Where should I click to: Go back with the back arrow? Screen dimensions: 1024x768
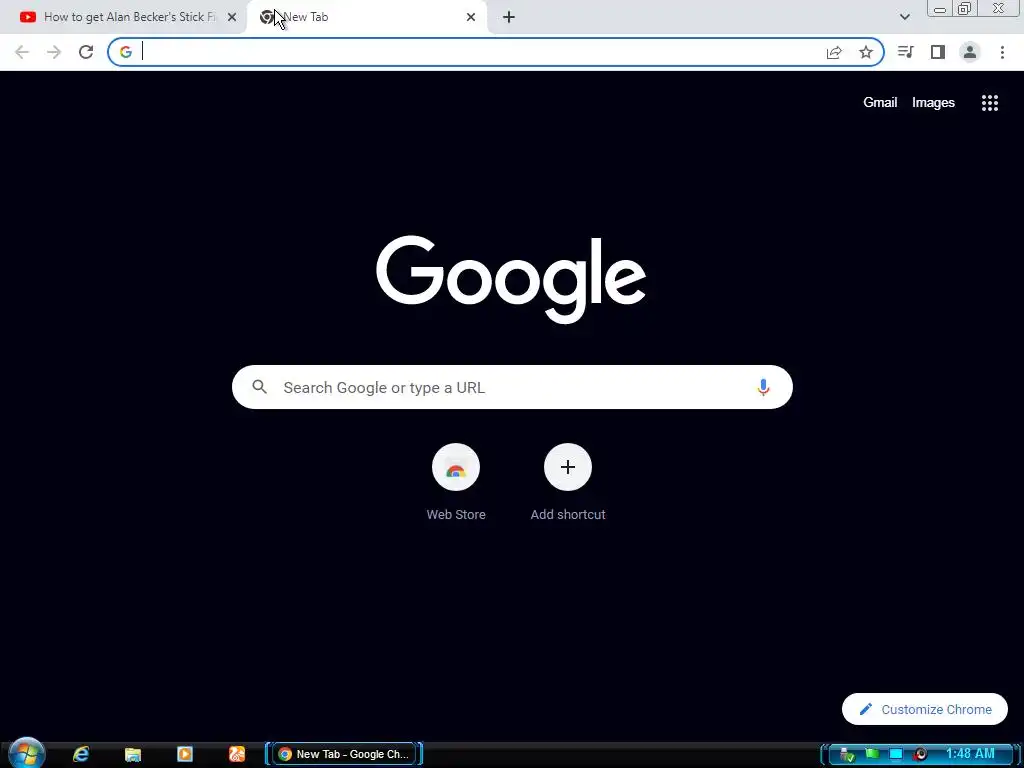click(x=22, y=52)
